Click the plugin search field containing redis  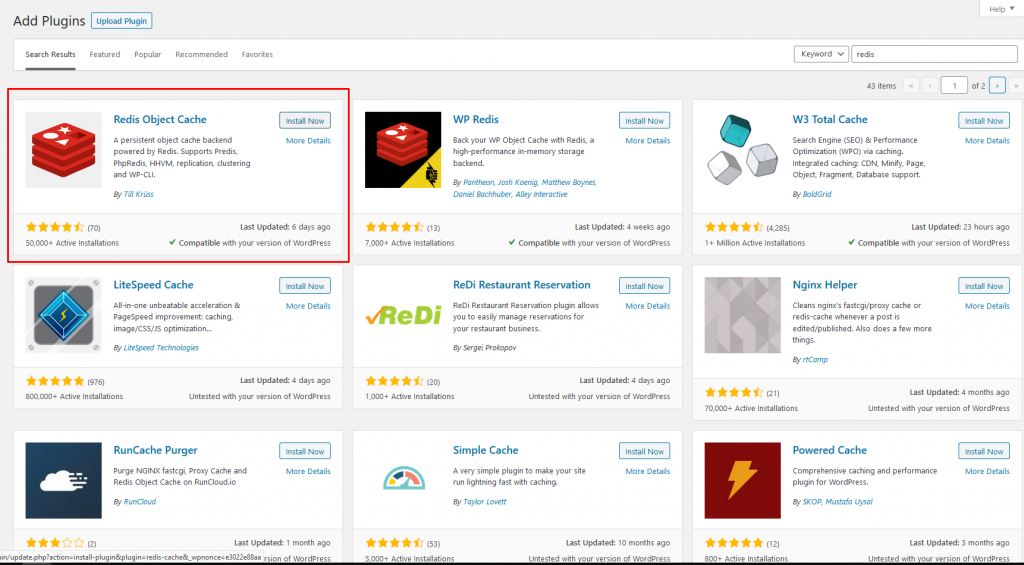pos(934,54)
